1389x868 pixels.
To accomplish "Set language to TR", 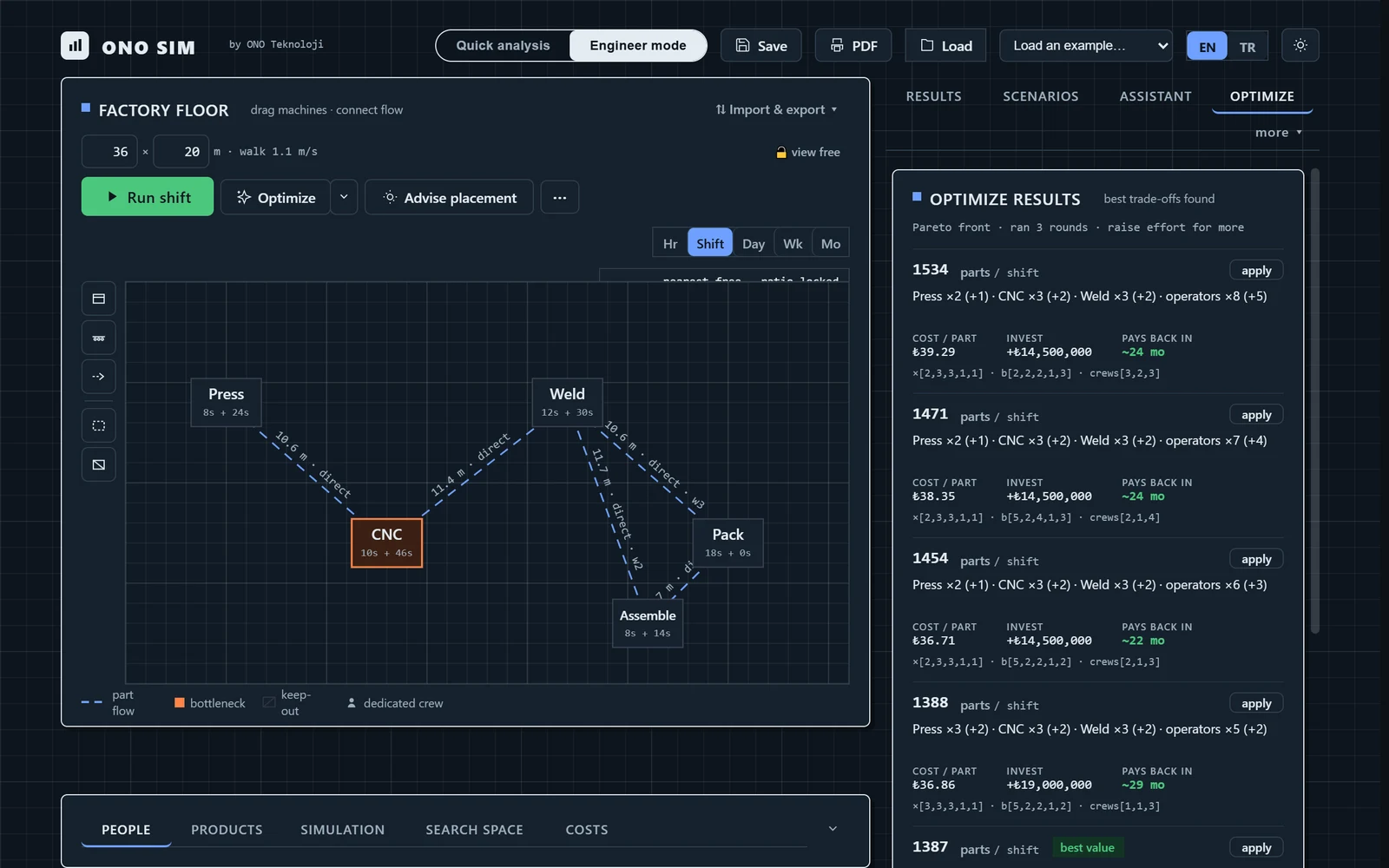I will 1247,47.
